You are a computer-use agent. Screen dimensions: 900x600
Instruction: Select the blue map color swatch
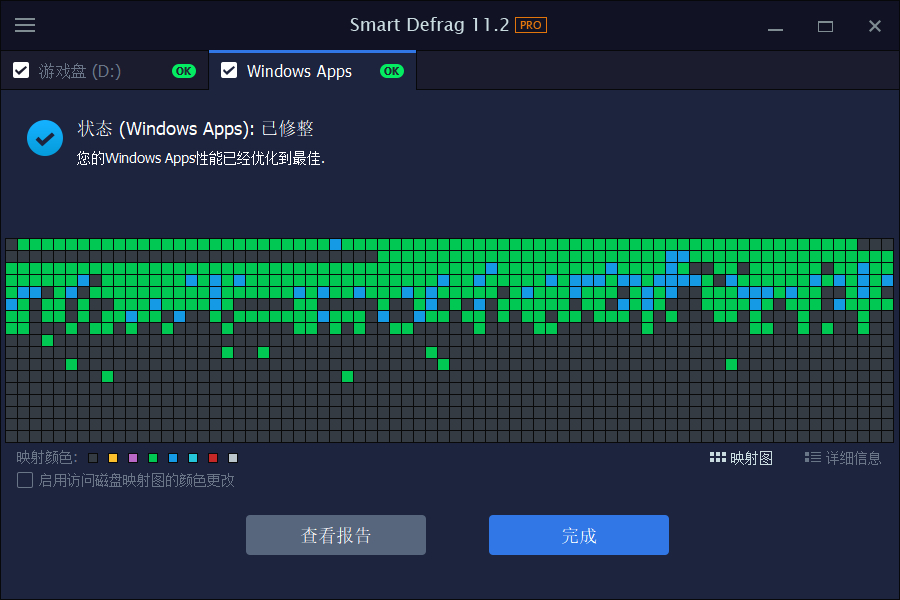coord(173,458)
